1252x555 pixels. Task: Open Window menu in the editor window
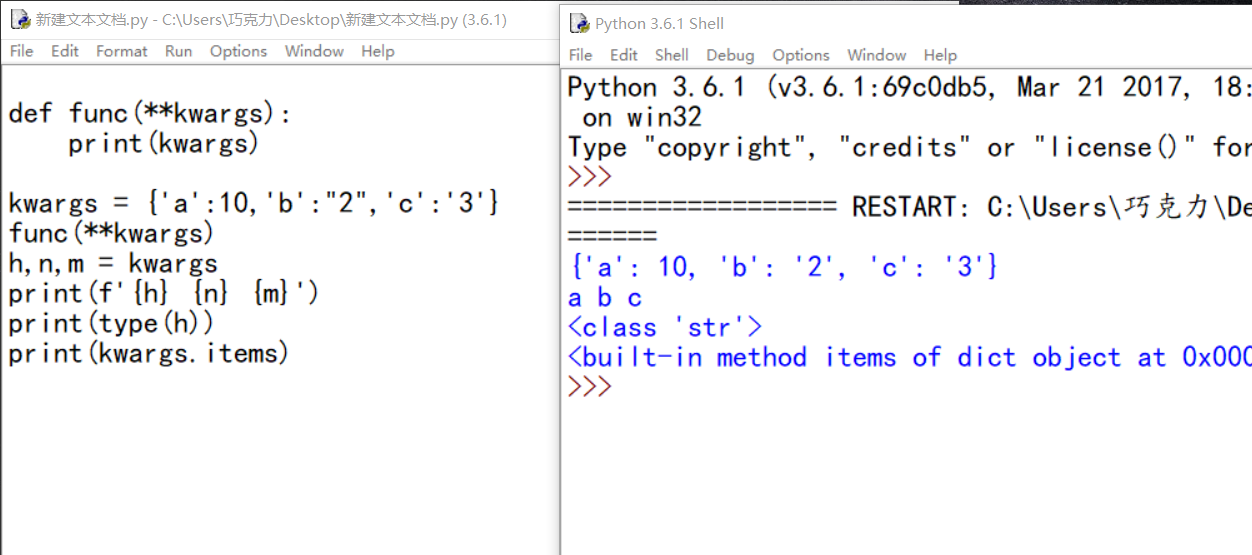pos(314,51)
